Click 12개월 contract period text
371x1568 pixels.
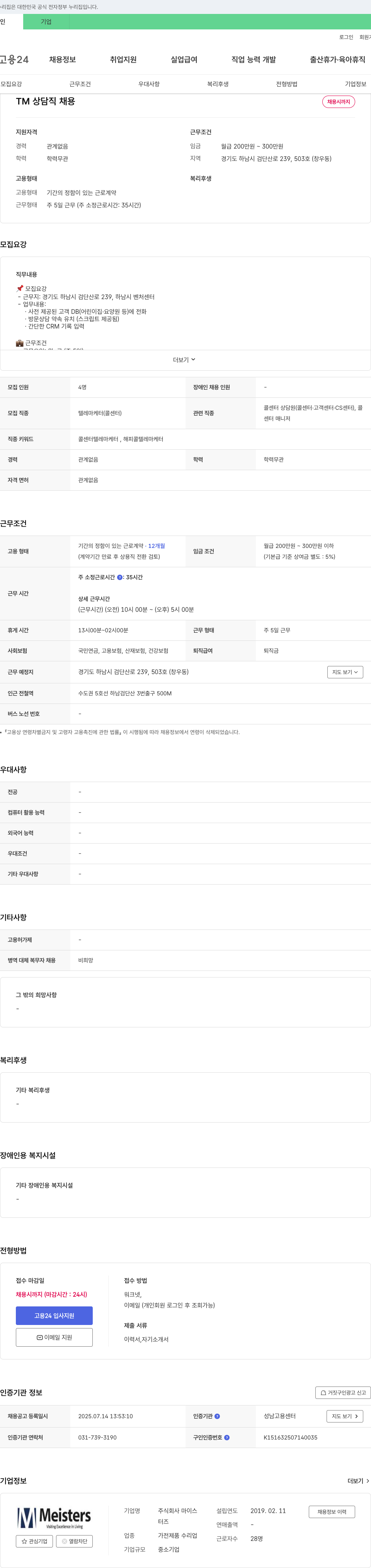(156, 546)
